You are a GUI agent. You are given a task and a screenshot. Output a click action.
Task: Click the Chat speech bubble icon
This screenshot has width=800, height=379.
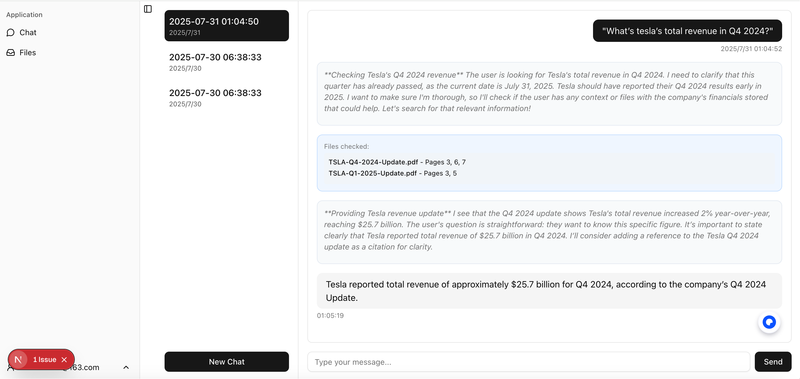pyautogui.click(x=10, y=33)
